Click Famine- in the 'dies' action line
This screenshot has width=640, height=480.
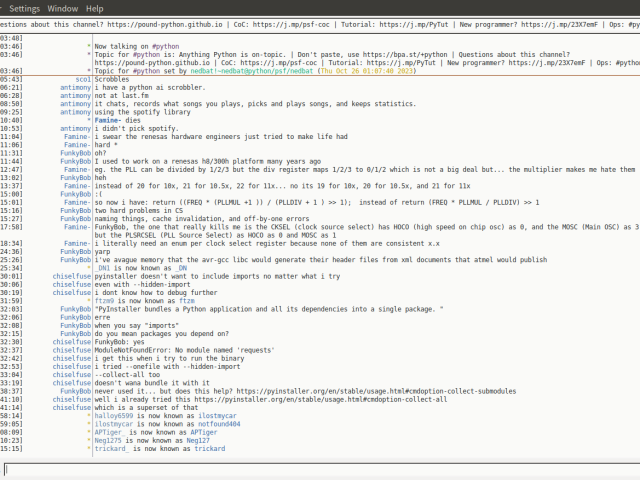[x=108, y=120]
